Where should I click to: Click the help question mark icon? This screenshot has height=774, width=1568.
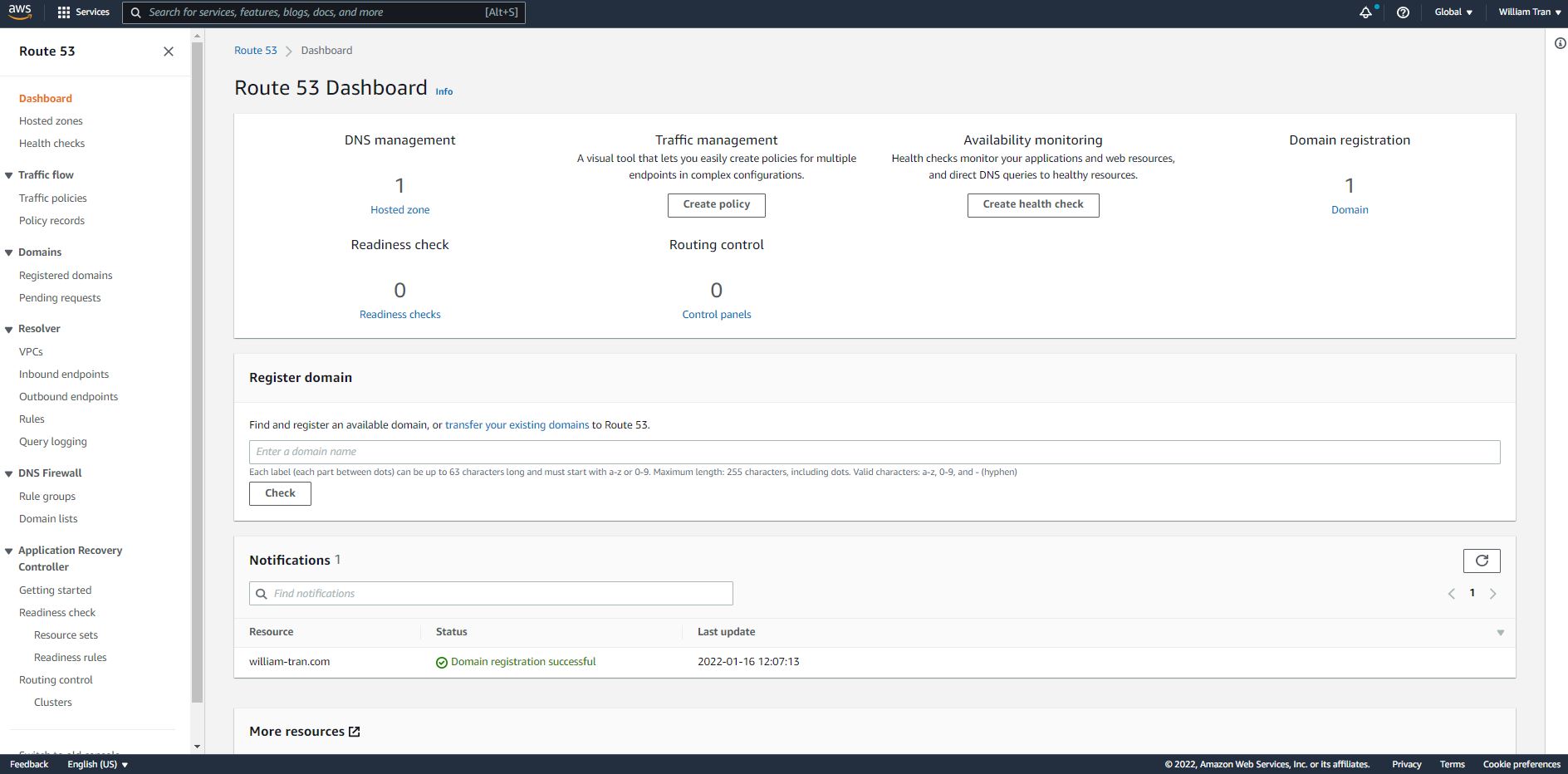click(1403, 12)
